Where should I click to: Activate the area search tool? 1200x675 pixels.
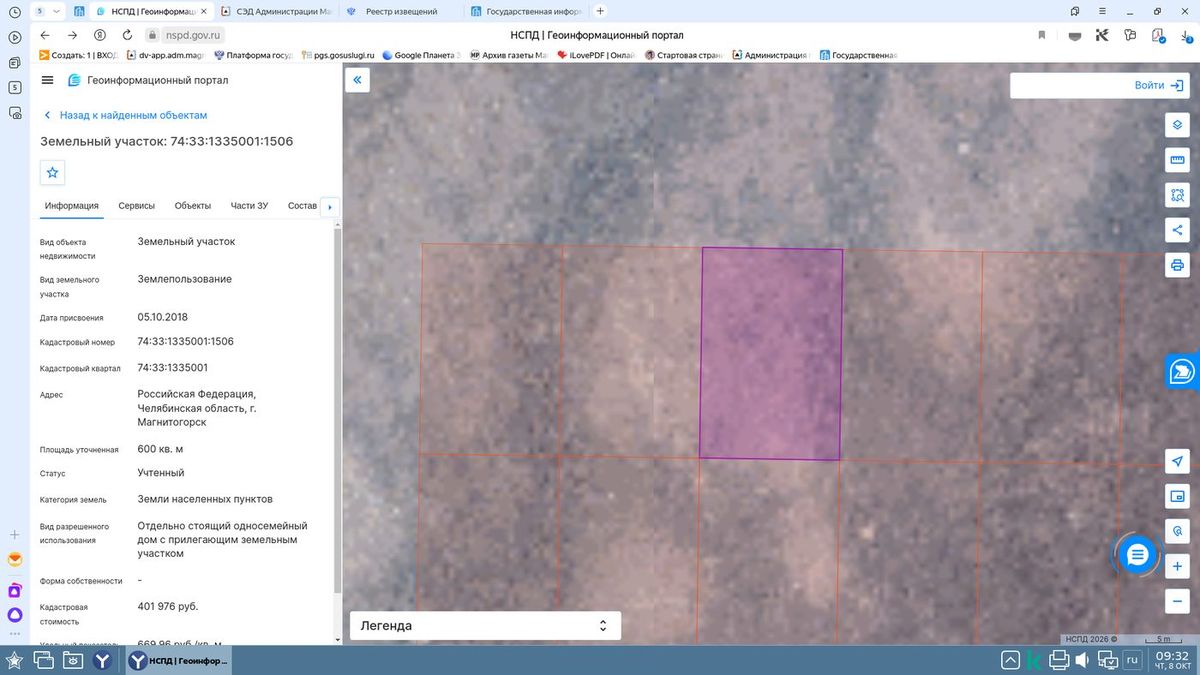tap(1177, 195)
